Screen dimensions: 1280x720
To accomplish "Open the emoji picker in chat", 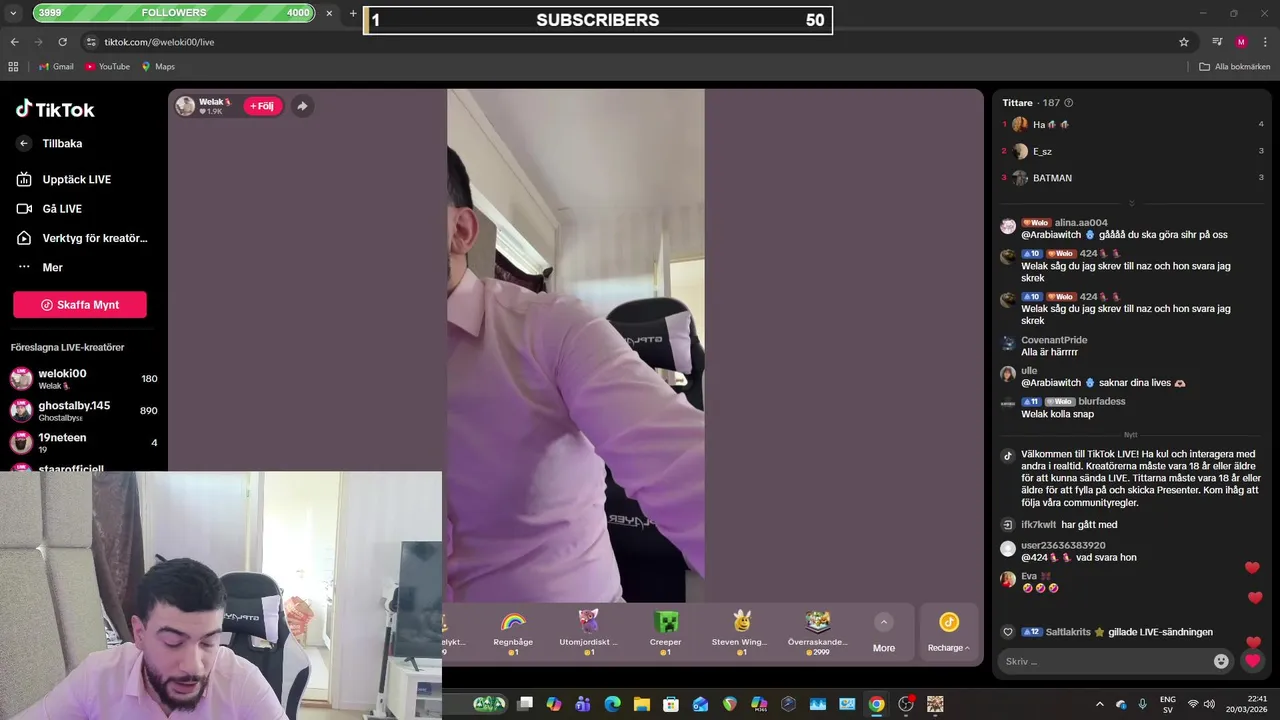I will (x=1221, y=661).
